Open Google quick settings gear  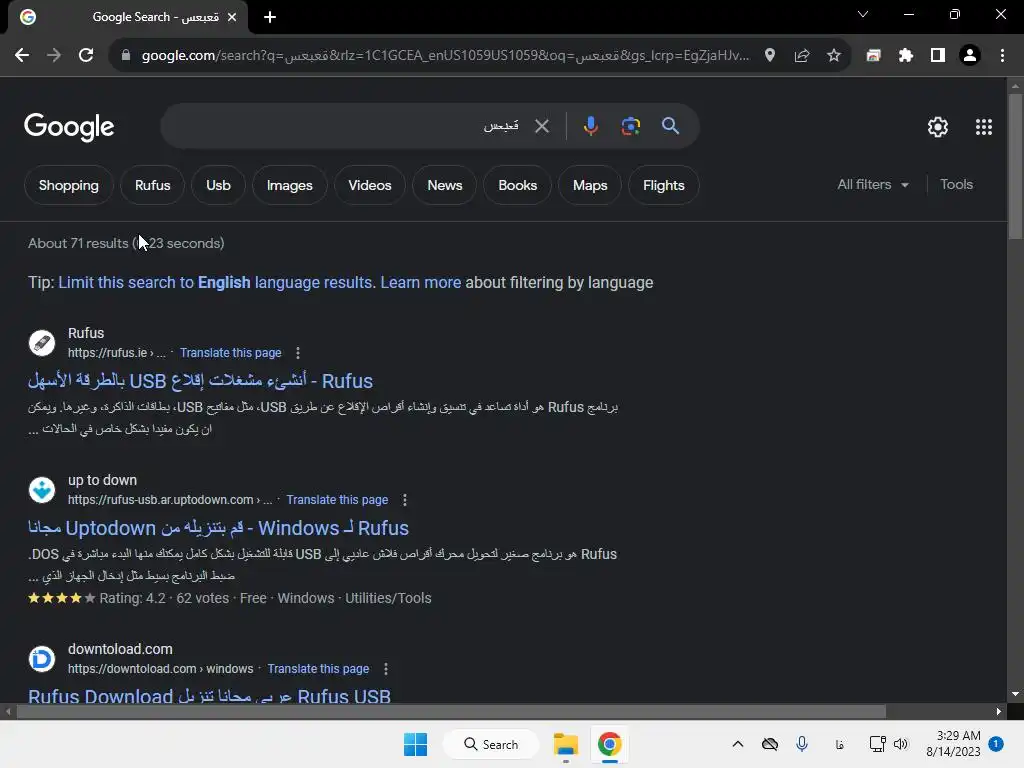pos(938,127)
